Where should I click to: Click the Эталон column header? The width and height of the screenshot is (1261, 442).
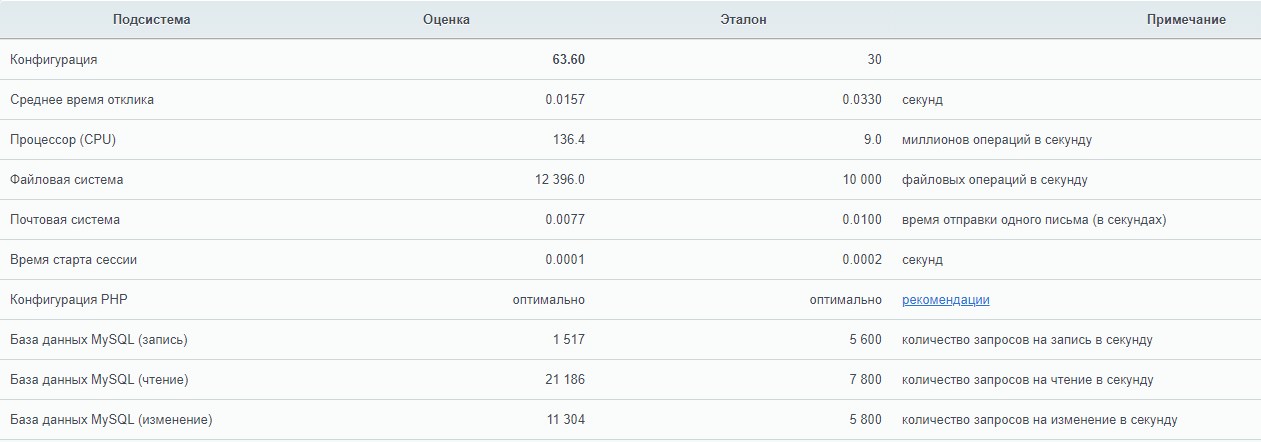click(x=743, y=20)
